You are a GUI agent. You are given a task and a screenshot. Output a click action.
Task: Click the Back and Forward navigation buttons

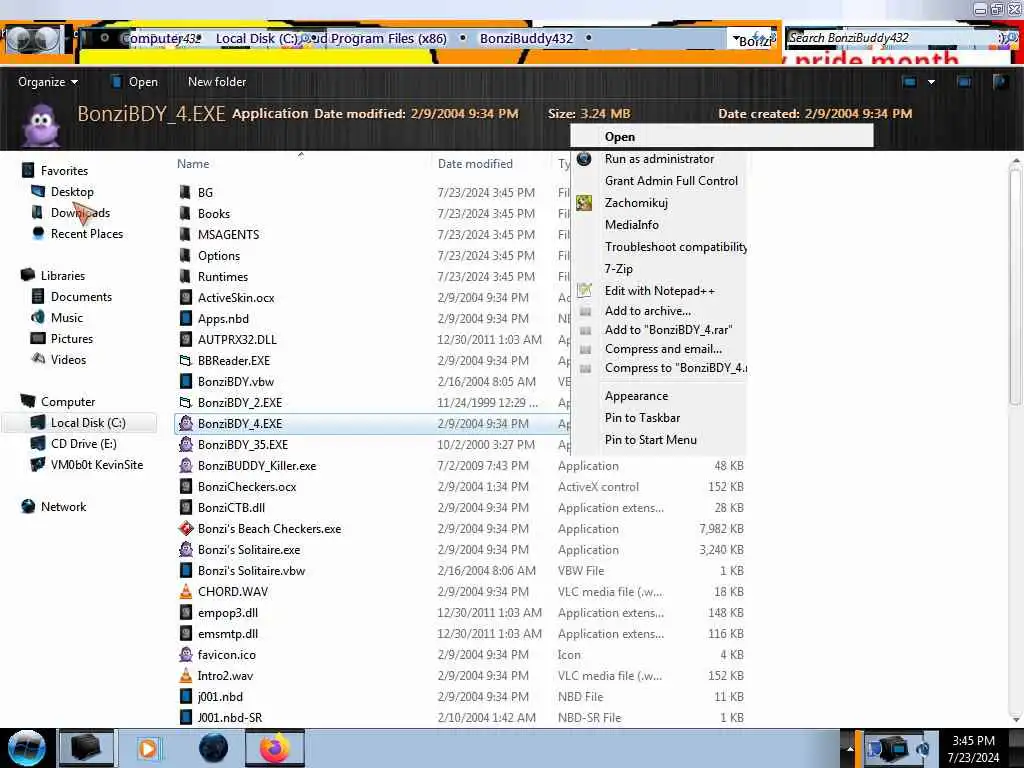click(x=33, y=40)
